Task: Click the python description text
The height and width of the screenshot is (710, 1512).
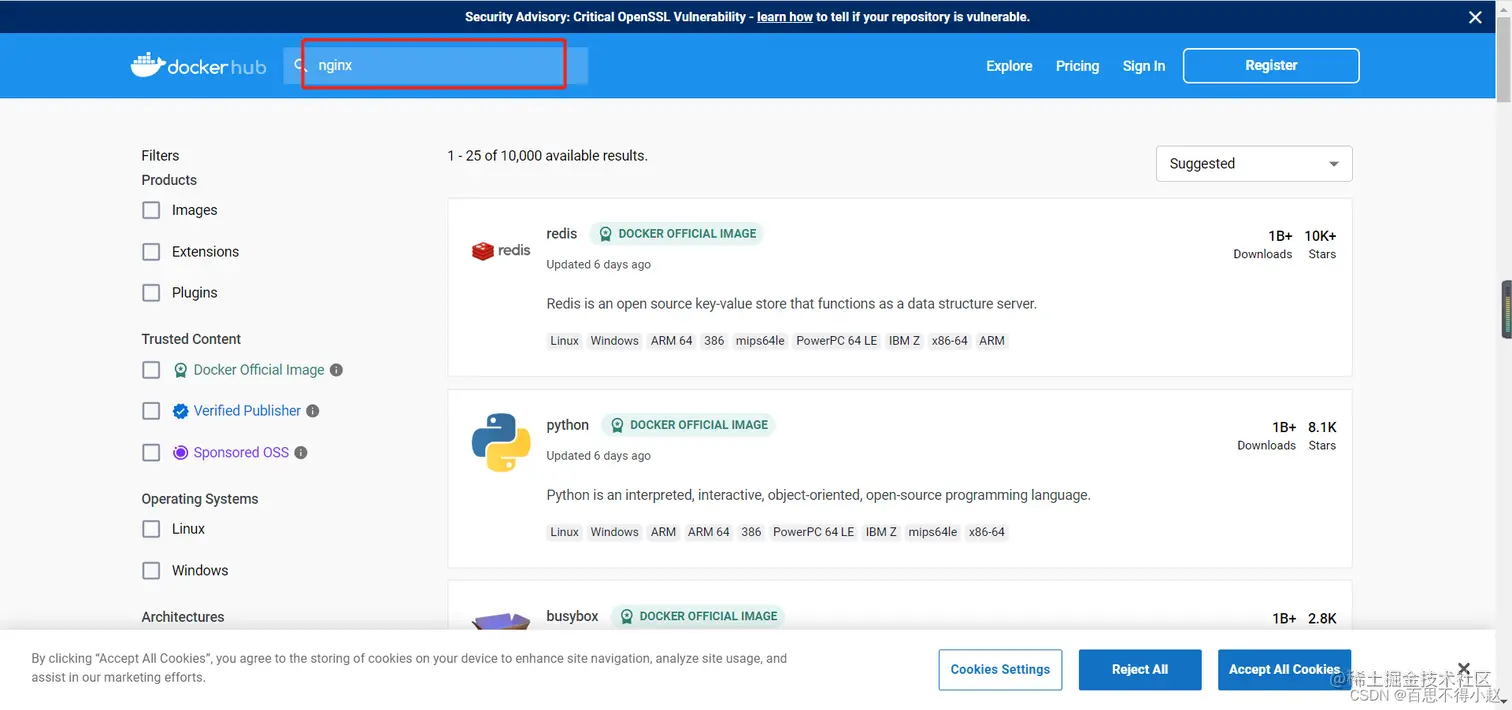Action: [x=818, y=495]
